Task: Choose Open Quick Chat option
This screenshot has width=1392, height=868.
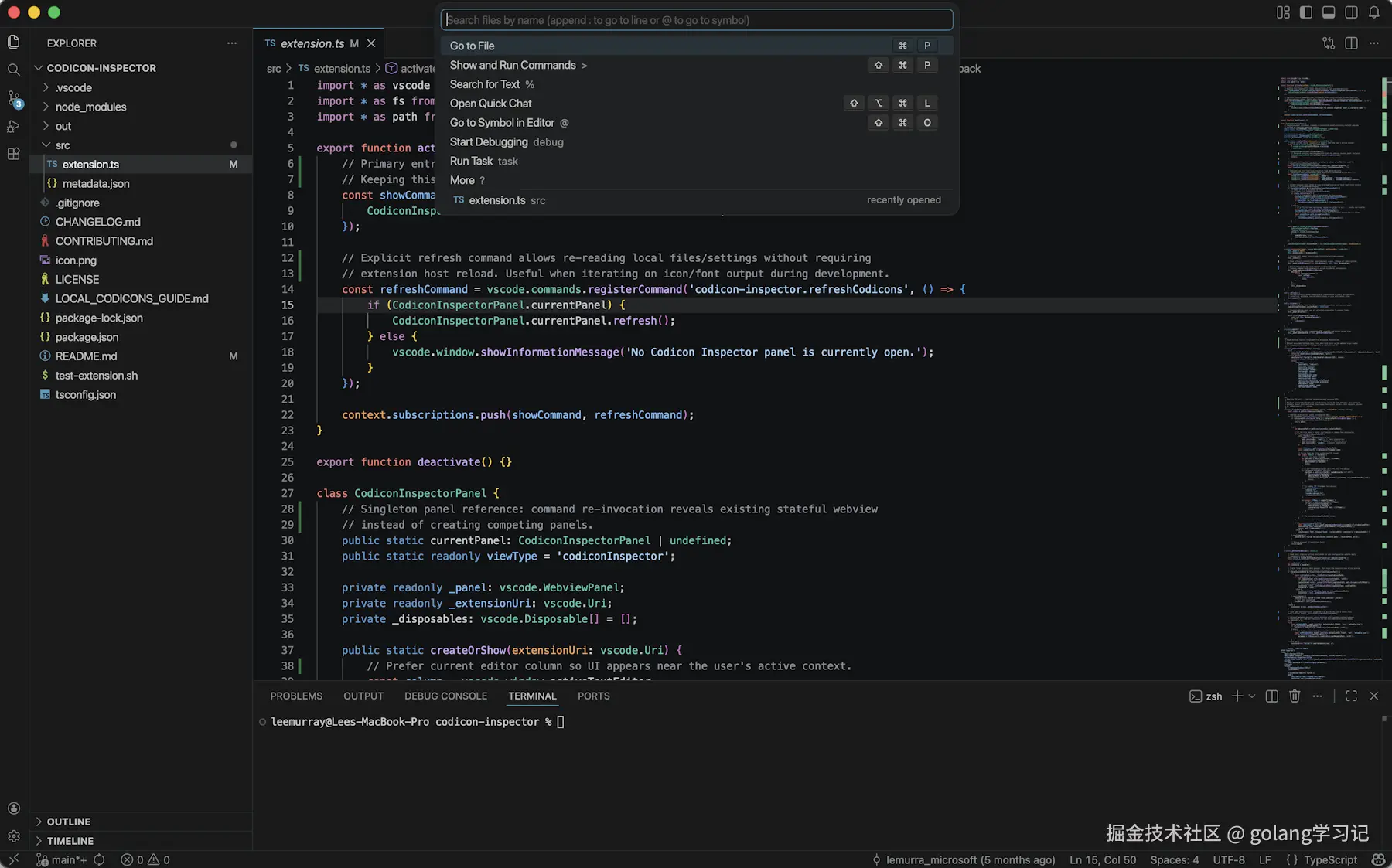Action: (x=697, y=104)
